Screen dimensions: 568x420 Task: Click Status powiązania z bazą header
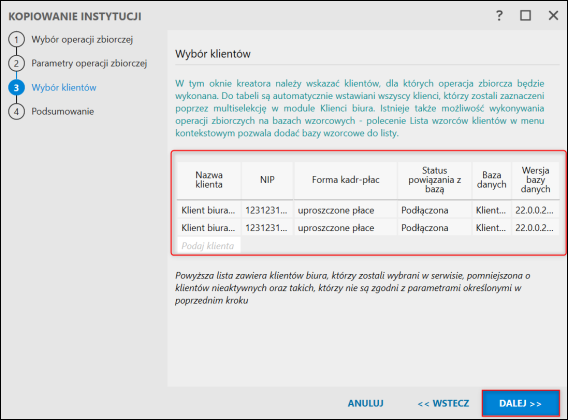coord(435,180)
